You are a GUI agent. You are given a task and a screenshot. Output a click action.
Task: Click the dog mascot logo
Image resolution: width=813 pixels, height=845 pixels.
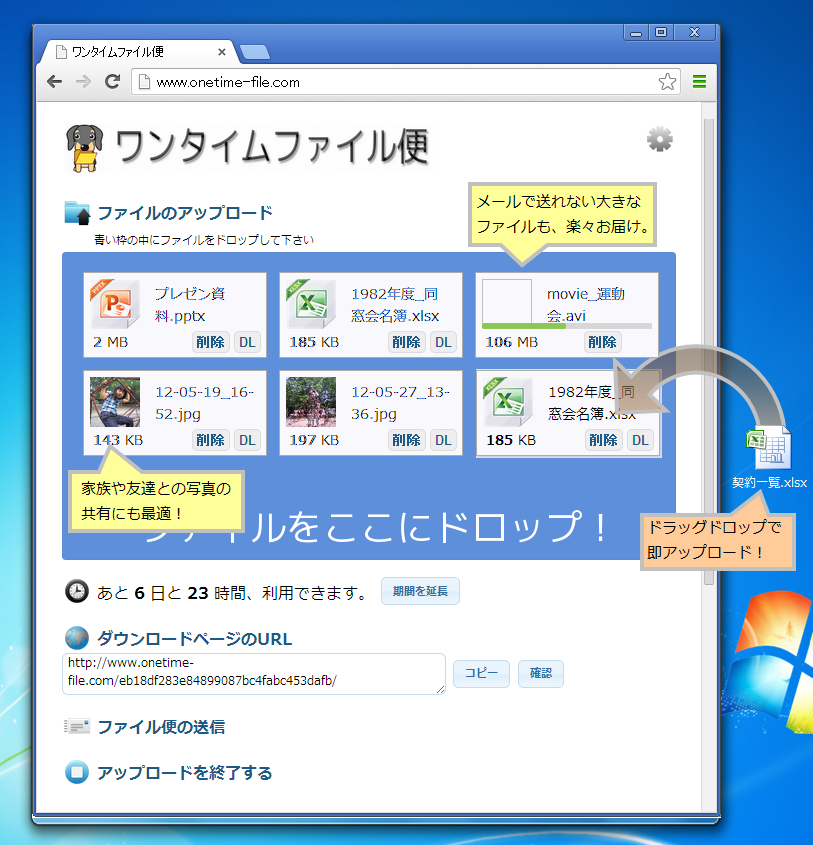(x=85, y=148)
